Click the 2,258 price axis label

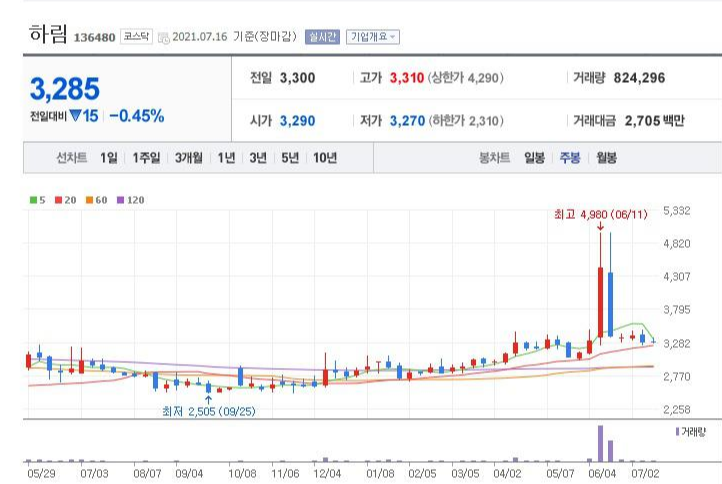[676, 409]
